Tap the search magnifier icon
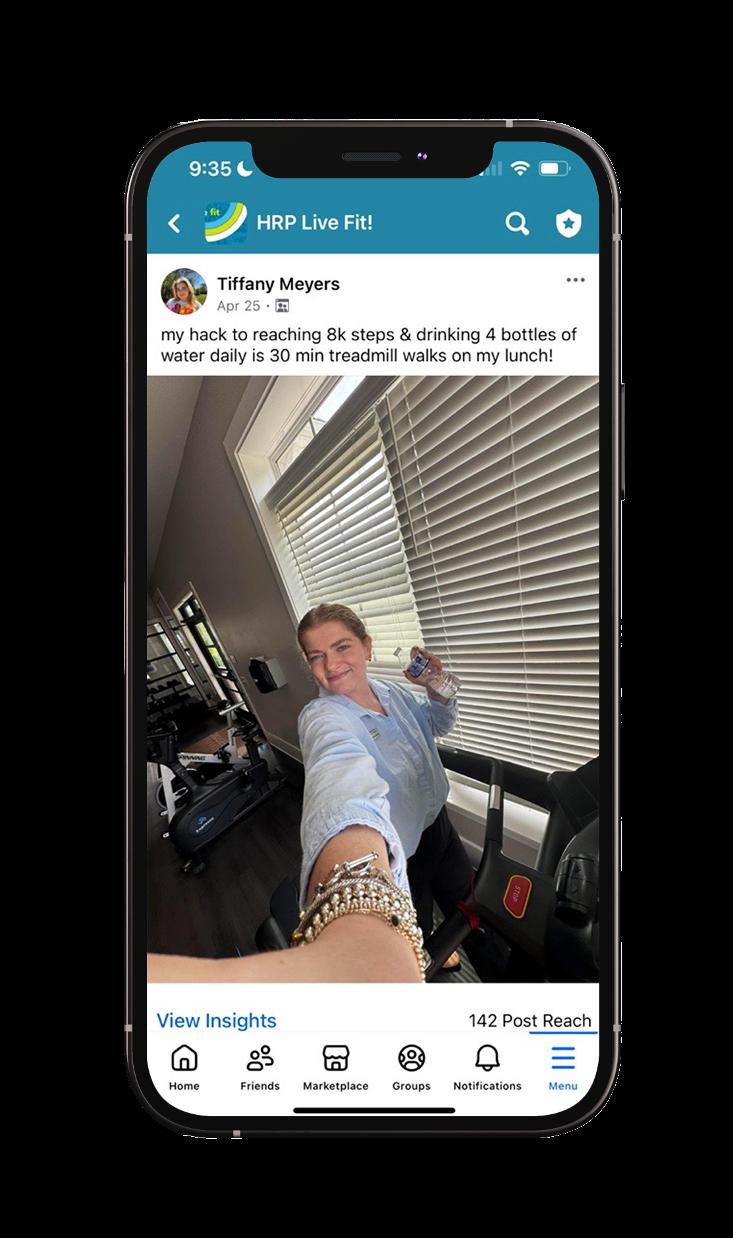 (516, 223)
